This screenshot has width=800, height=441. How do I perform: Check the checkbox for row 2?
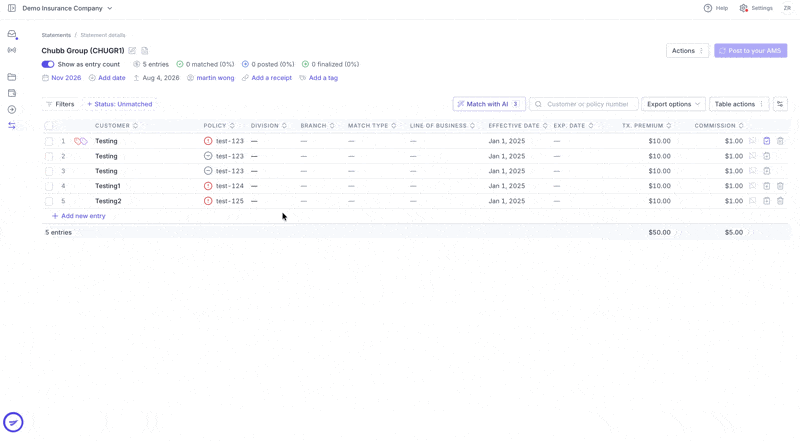pos(49,156)
